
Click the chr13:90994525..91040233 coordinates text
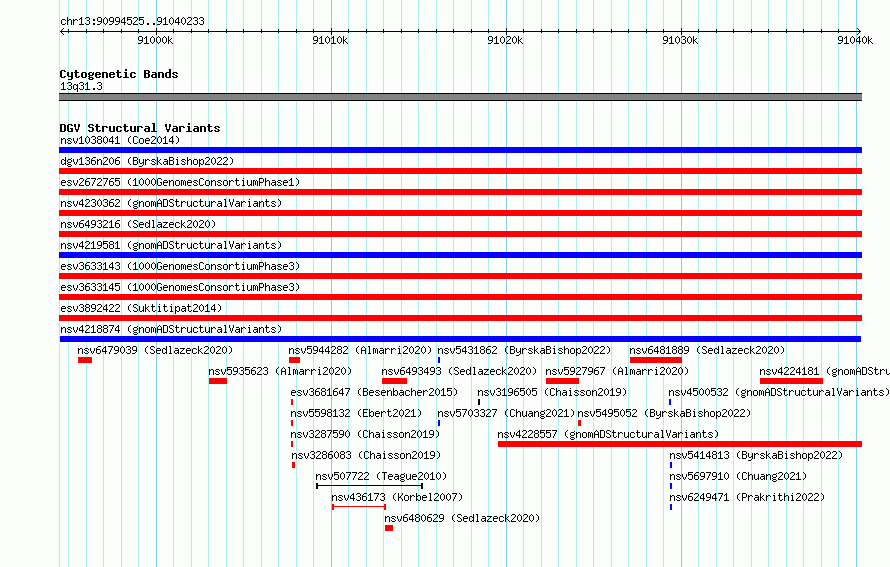pyautogui.click(x=132, y=22)
